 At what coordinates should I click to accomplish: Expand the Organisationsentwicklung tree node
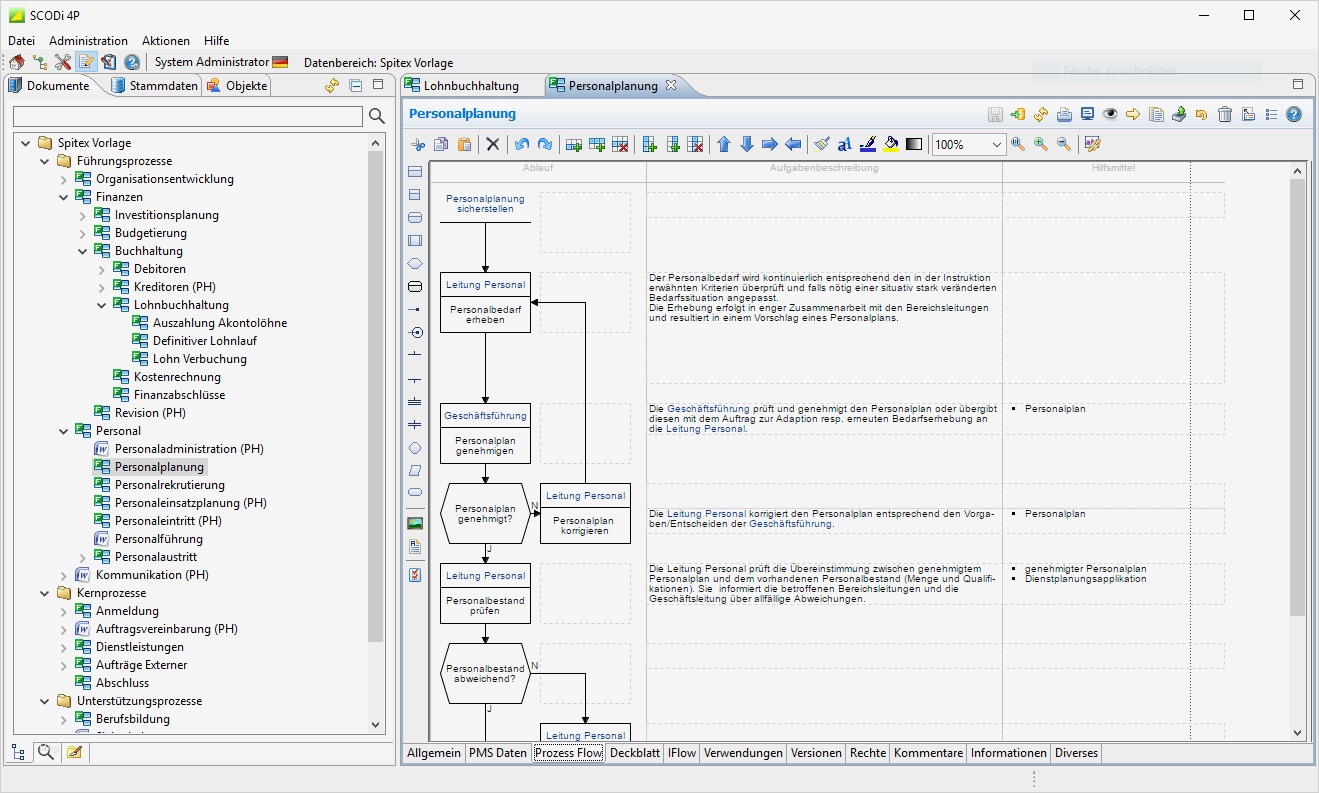click(64, 180)
